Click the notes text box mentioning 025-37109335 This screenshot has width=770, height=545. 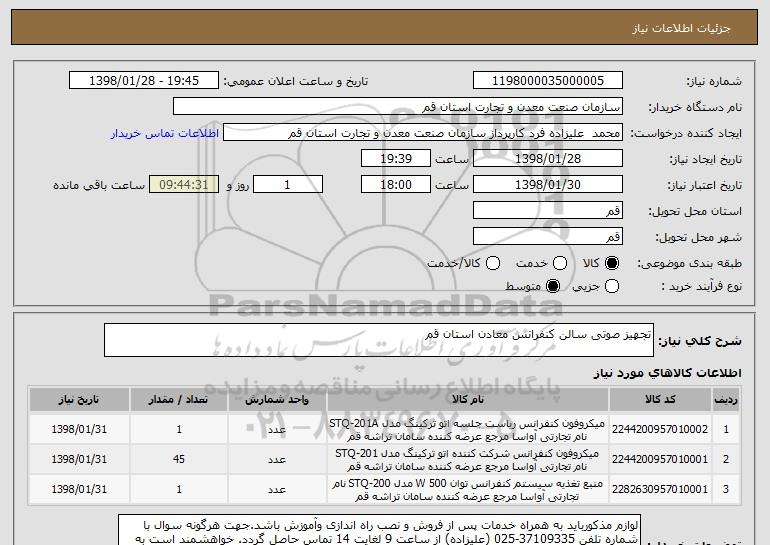pos(379,530)
